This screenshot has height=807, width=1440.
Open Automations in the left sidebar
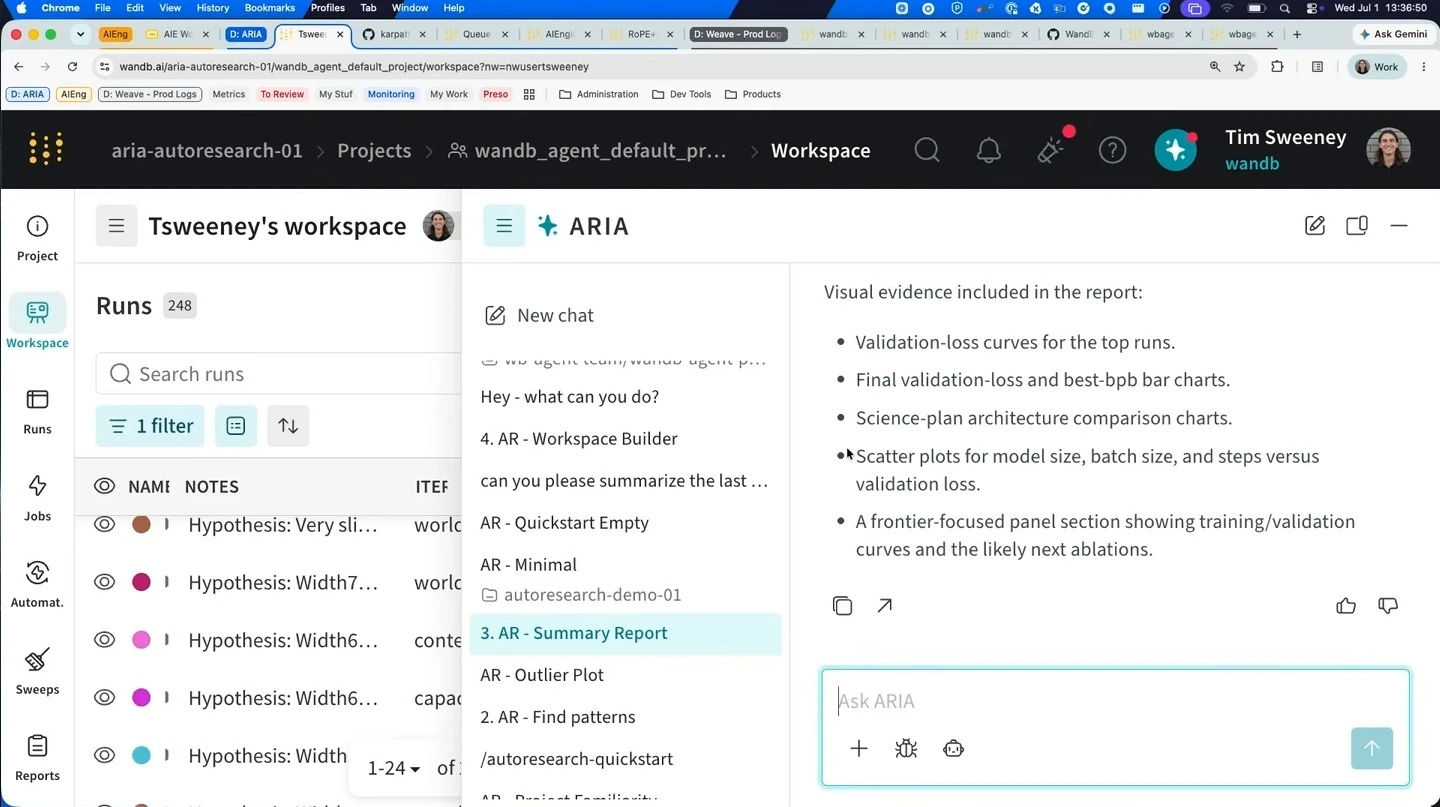[x=37, y=585]
